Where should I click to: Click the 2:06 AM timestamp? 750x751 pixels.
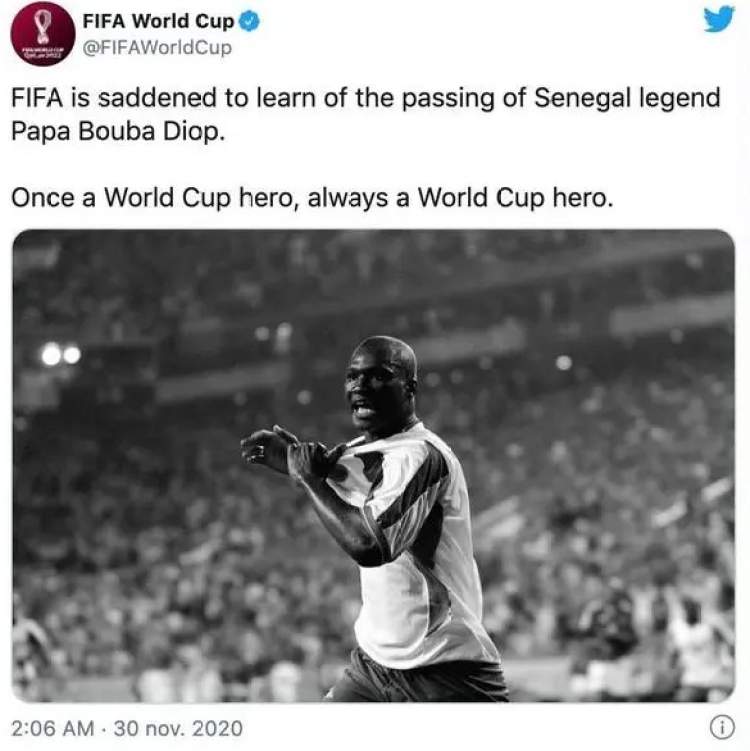coord(53,728)
